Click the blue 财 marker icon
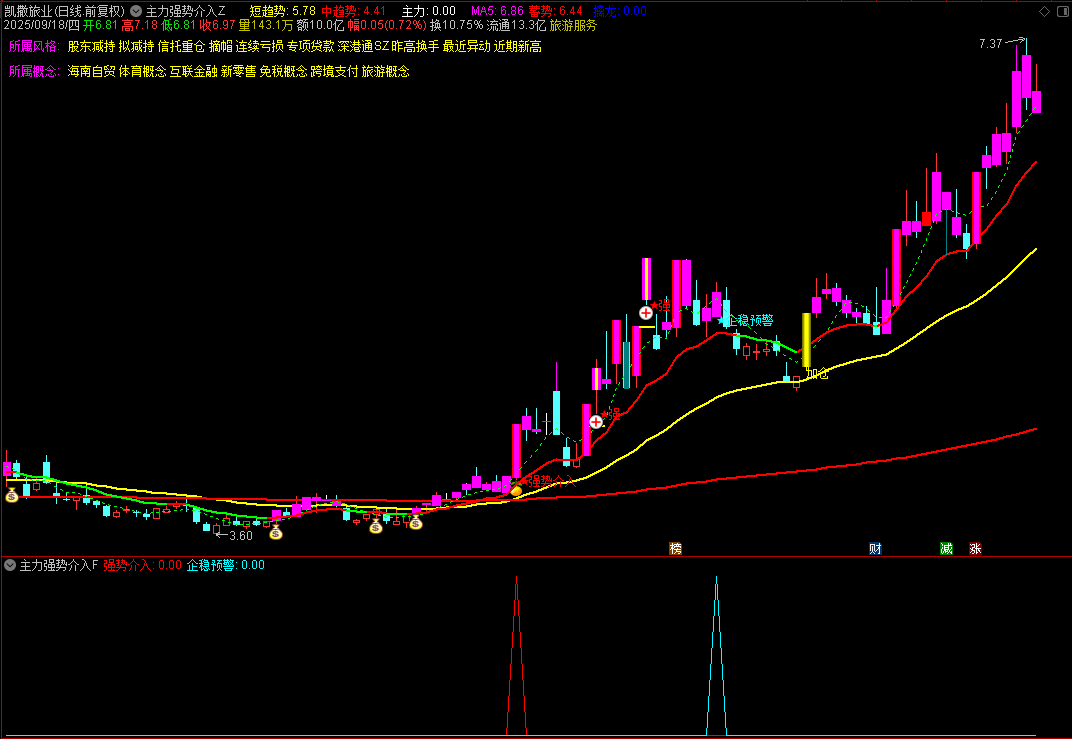The width and height of the screenshot is (1072, 739). point(875,548)
